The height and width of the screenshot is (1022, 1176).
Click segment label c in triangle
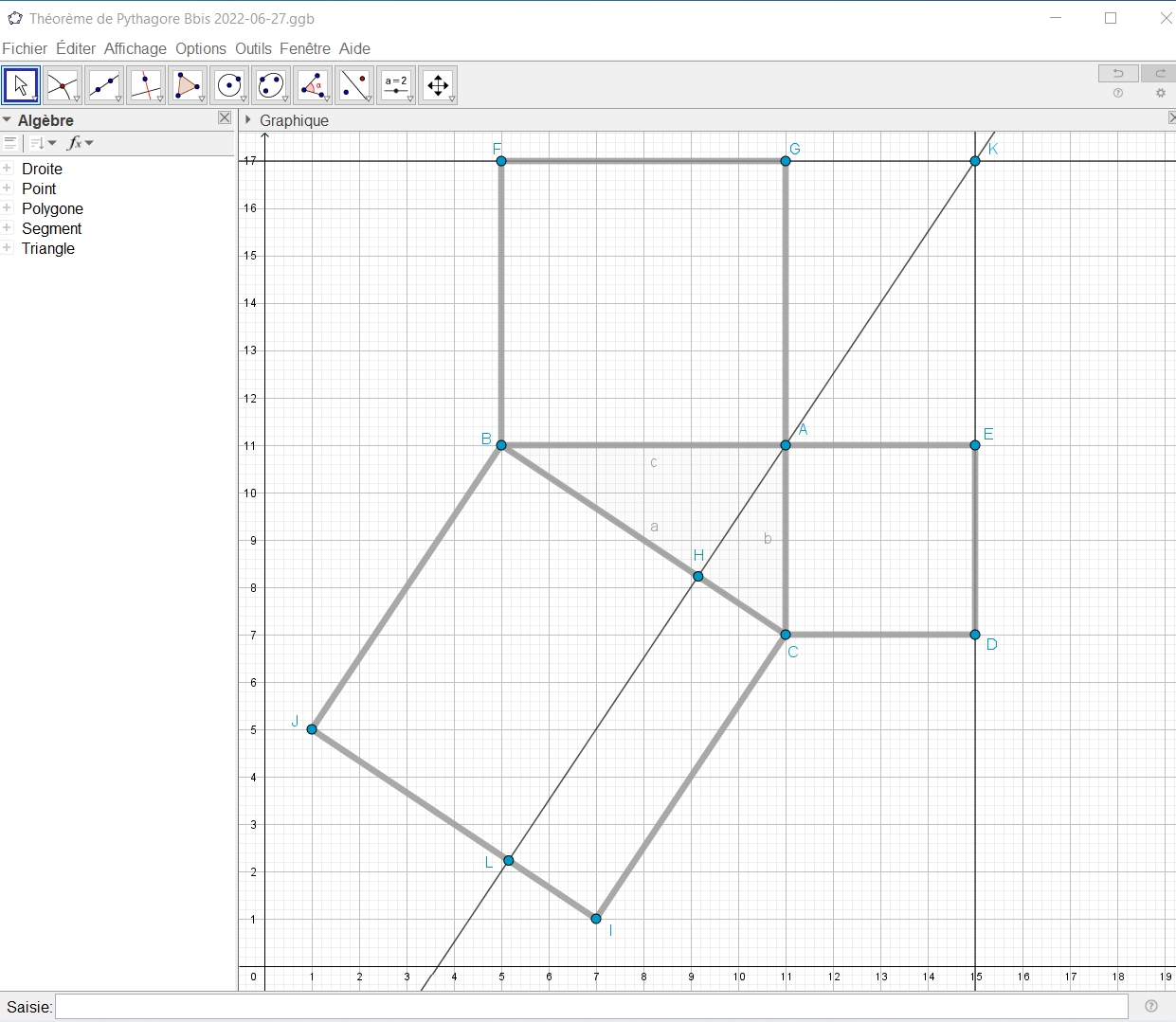pos(654,462)
